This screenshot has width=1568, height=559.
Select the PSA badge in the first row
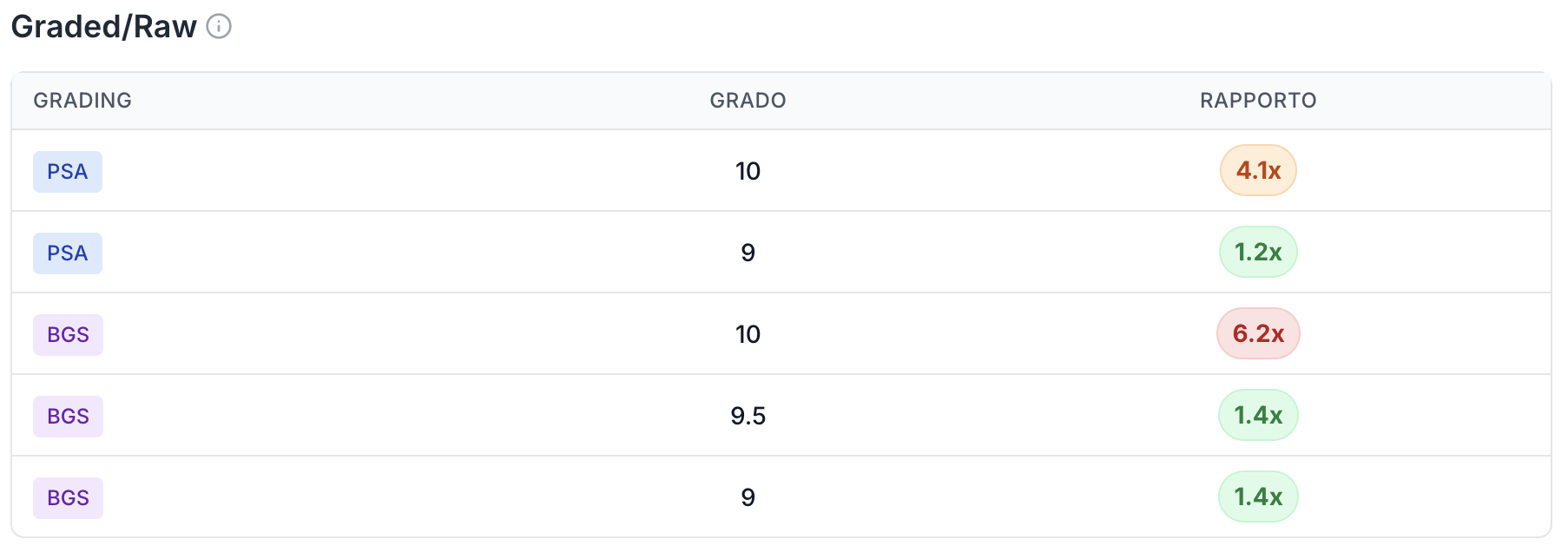click(67, 171)
